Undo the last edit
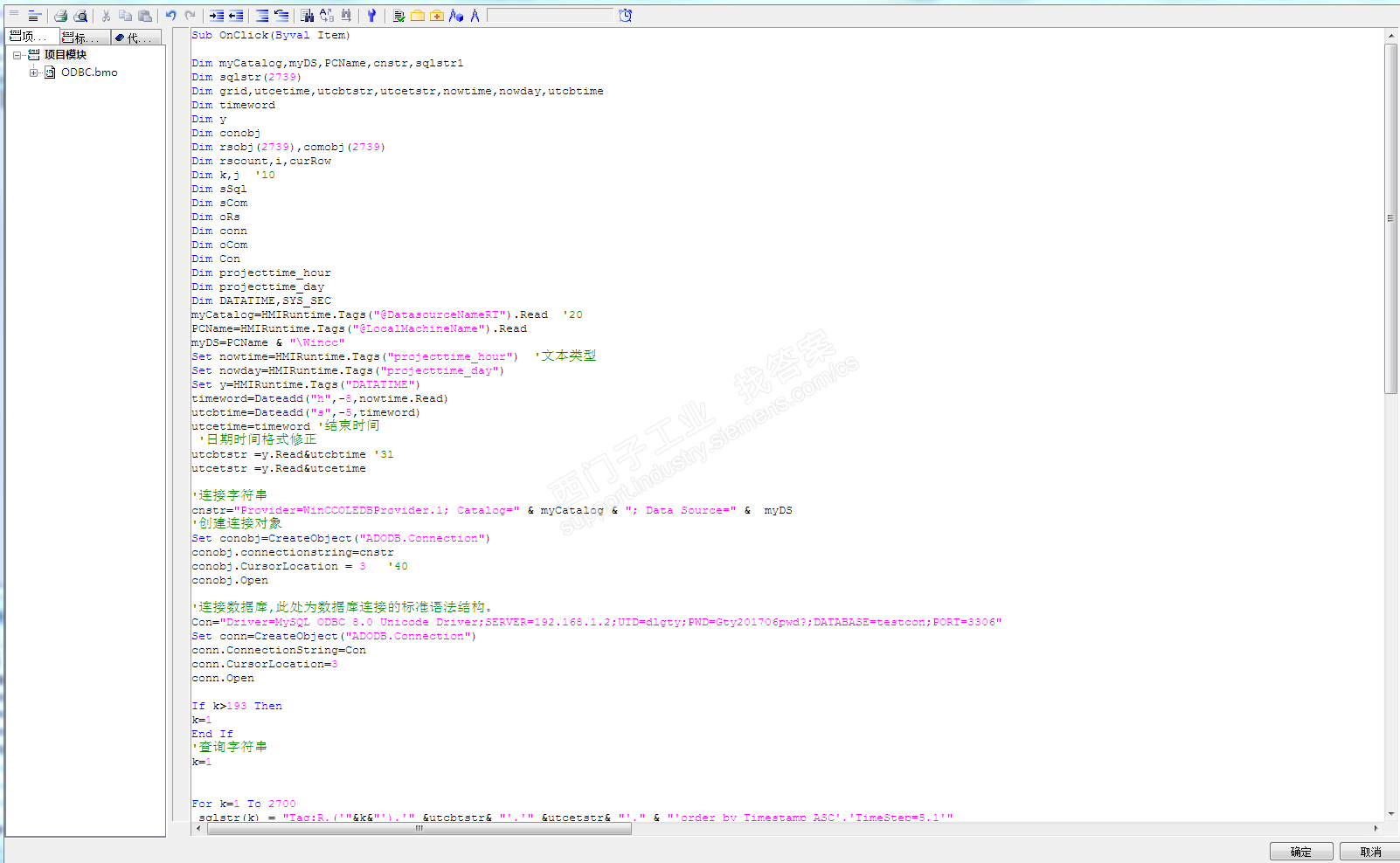1400x863 pixels. 171,16
